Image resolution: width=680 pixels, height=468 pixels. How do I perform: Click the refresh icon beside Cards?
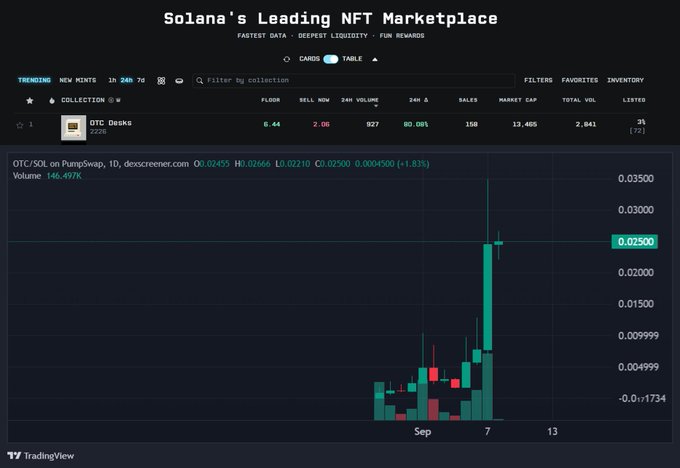287,59
